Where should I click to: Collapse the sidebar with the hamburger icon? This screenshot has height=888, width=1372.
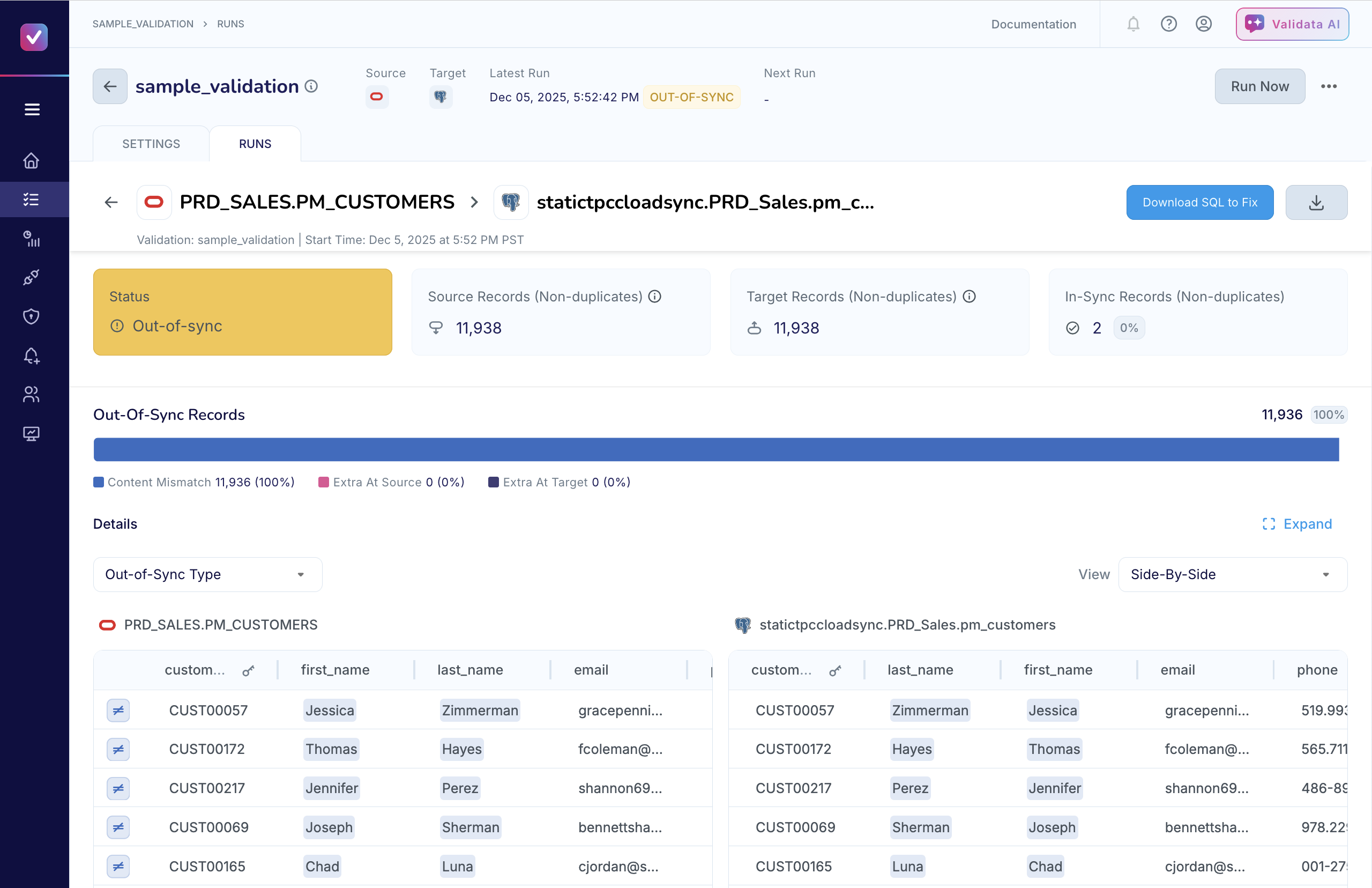(32, 109)
